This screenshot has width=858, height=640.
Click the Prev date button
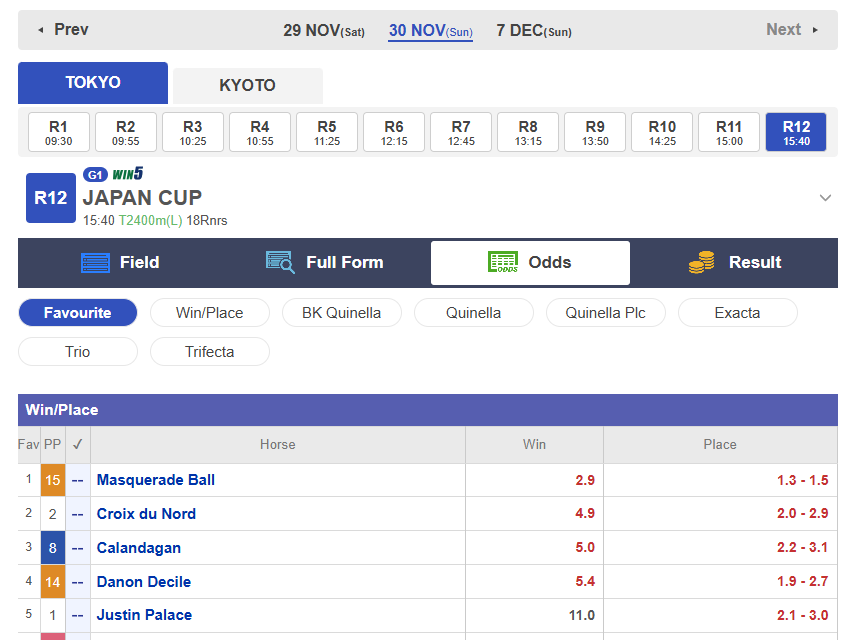63,30
